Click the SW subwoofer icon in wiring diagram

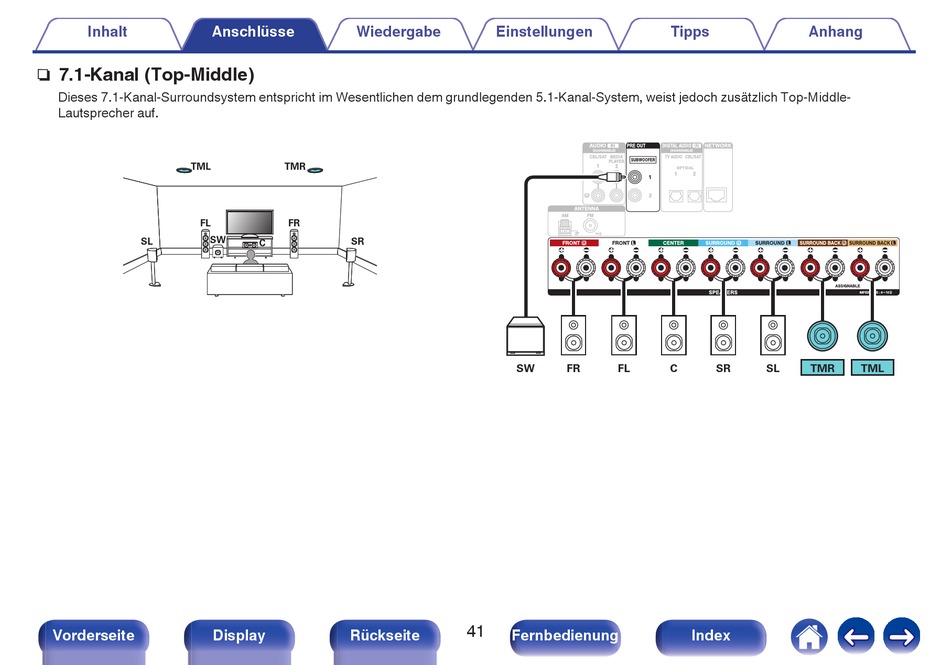[x=525, y=336]
